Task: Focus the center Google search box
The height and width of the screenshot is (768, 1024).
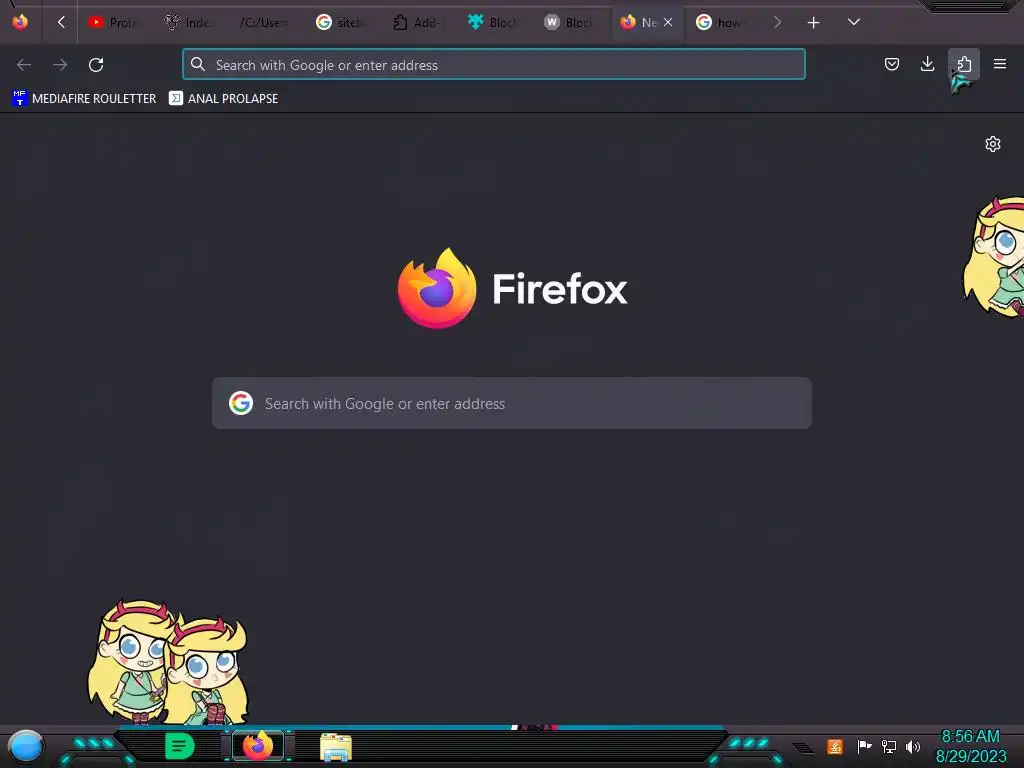Action: 512,404
